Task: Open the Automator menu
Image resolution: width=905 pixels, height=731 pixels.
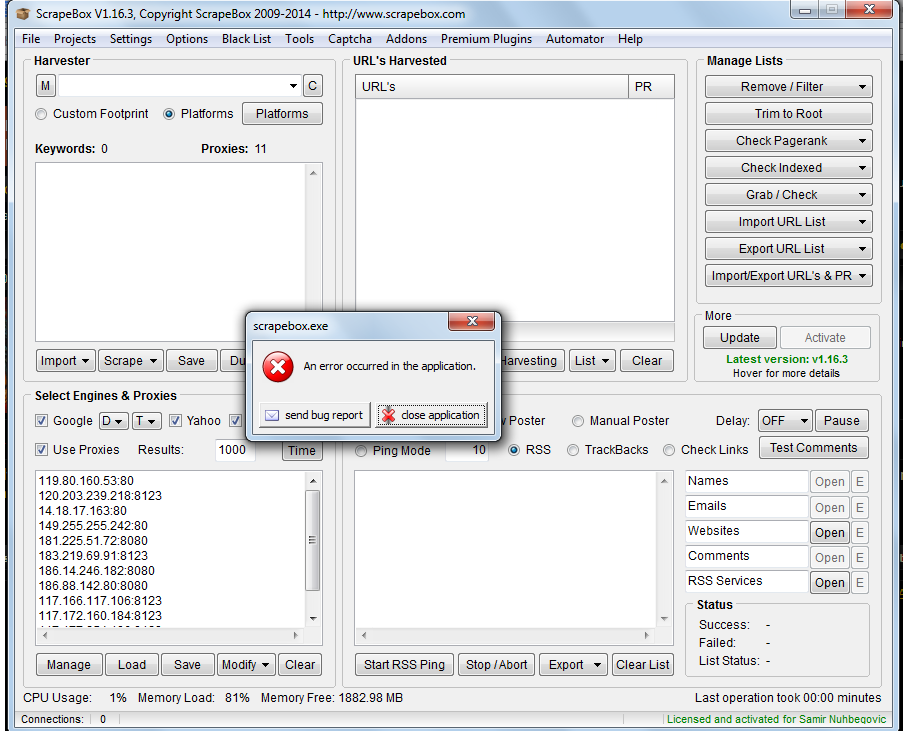Action: (x=575, y=39)
